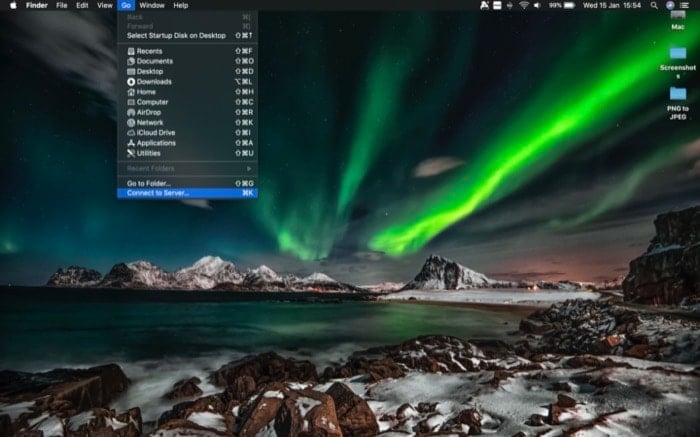The height and width of the screenshot is (437, 700).
Task: Choose Go to Folder… menu item
Action: click(x=188, y=183)
